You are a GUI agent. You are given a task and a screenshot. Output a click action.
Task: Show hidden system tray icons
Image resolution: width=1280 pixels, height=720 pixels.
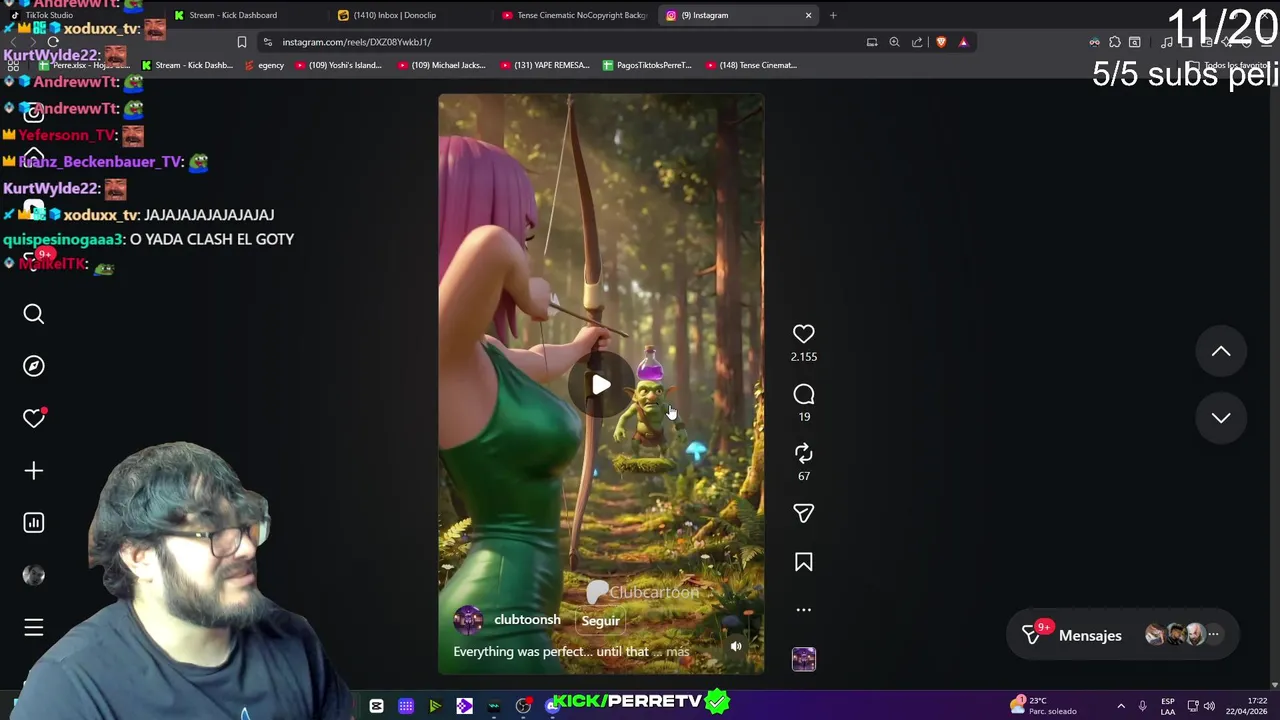1121,706
